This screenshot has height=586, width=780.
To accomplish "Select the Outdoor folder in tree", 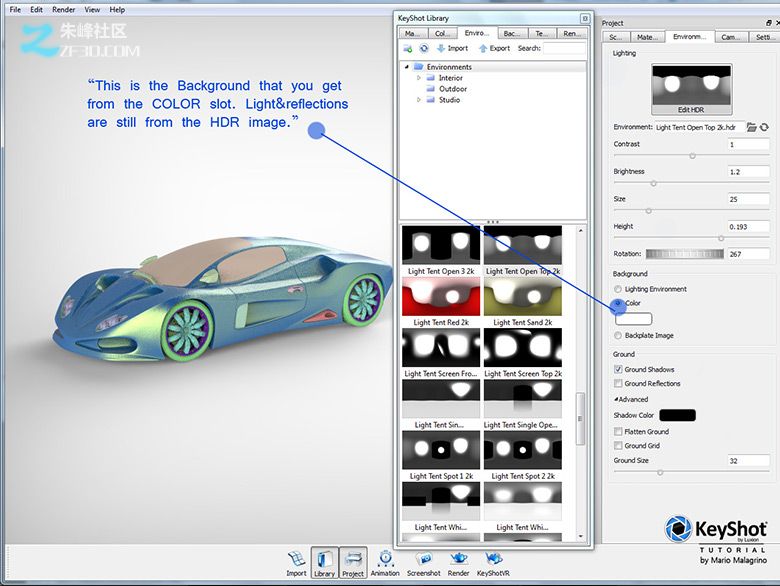I will [453, 89].
